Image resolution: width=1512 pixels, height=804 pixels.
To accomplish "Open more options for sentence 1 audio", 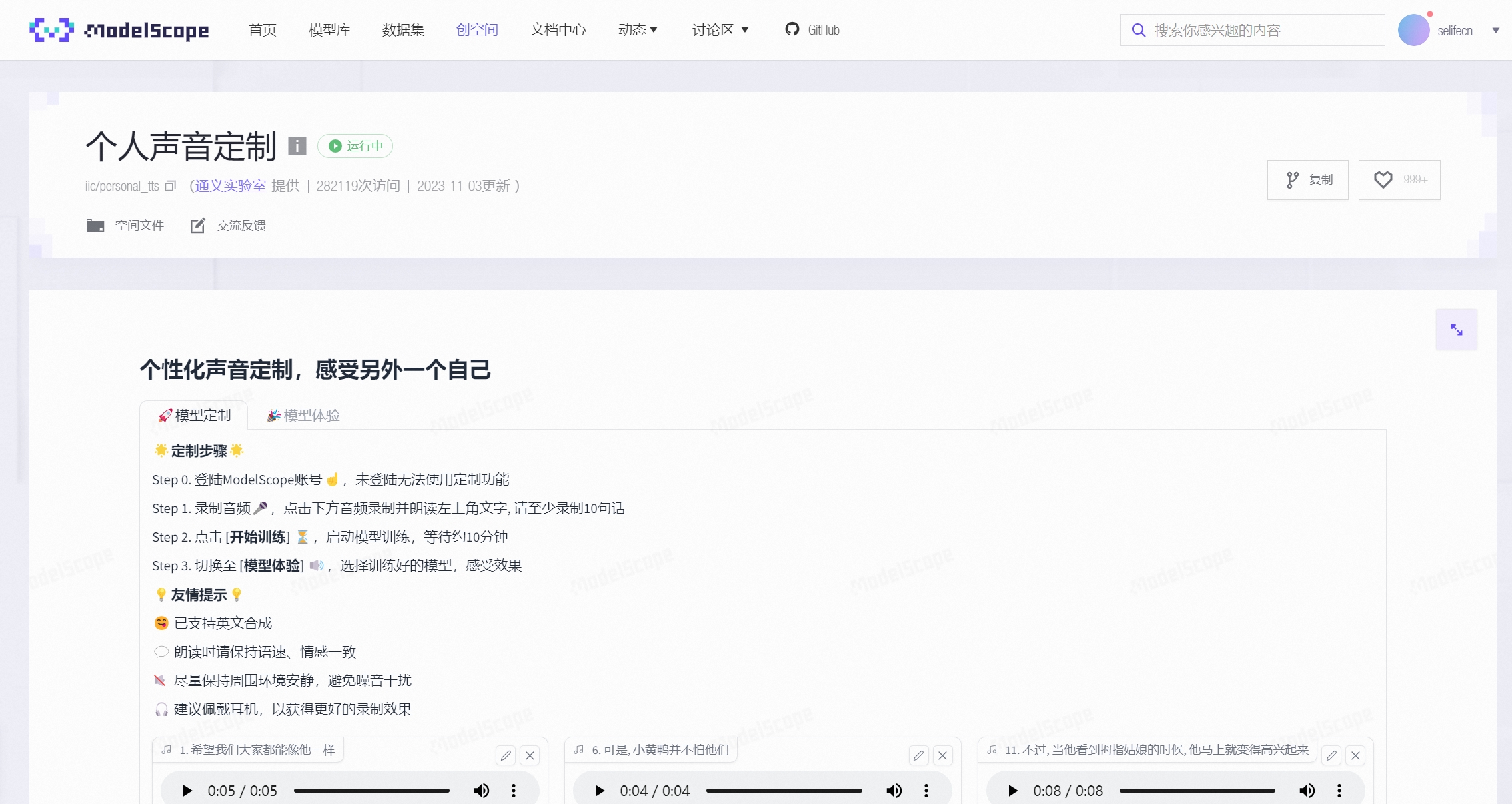I will [513, 791].
